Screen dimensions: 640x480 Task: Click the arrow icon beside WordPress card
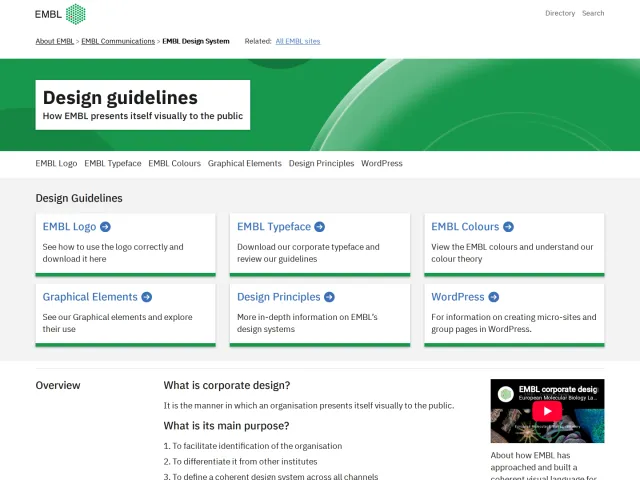(x=493, y=297)
